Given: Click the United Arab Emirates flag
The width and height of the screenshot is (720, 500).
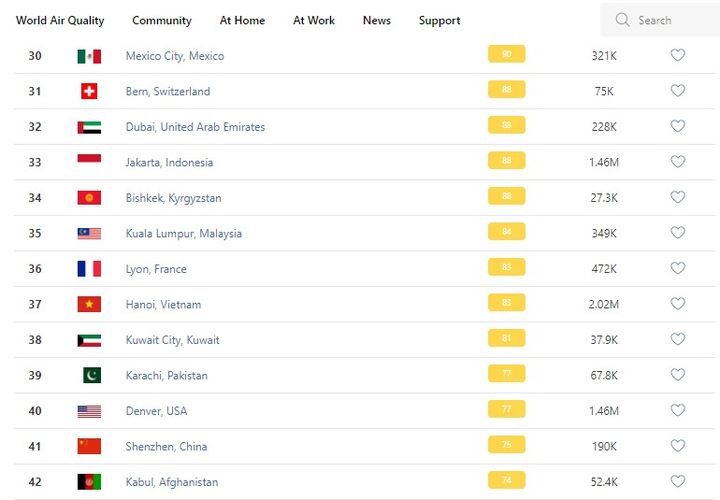Looking at the screenshot, I should pos(89,127).
